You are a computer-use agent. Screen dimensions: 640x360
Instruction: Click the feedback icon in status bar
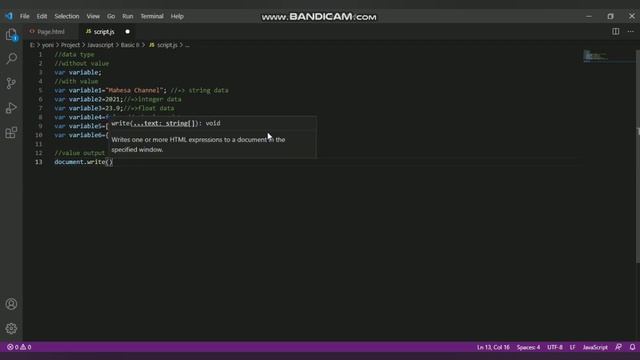[619, 347]
